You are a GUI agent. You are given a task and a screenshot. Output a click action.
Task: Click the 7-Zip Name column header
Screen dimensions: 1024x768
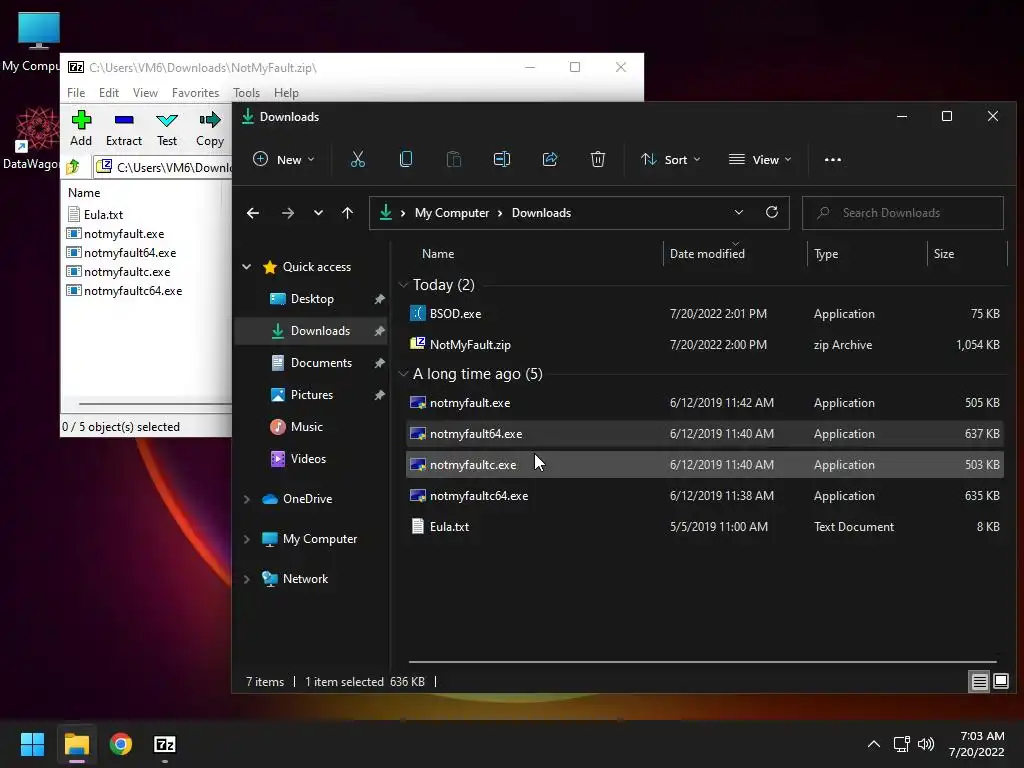84,193
